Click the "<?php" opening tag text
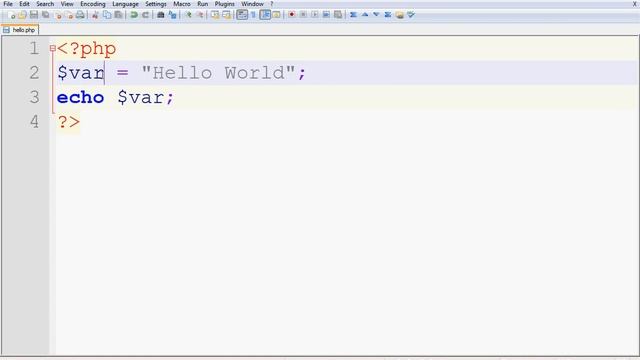 pos(87,49)
